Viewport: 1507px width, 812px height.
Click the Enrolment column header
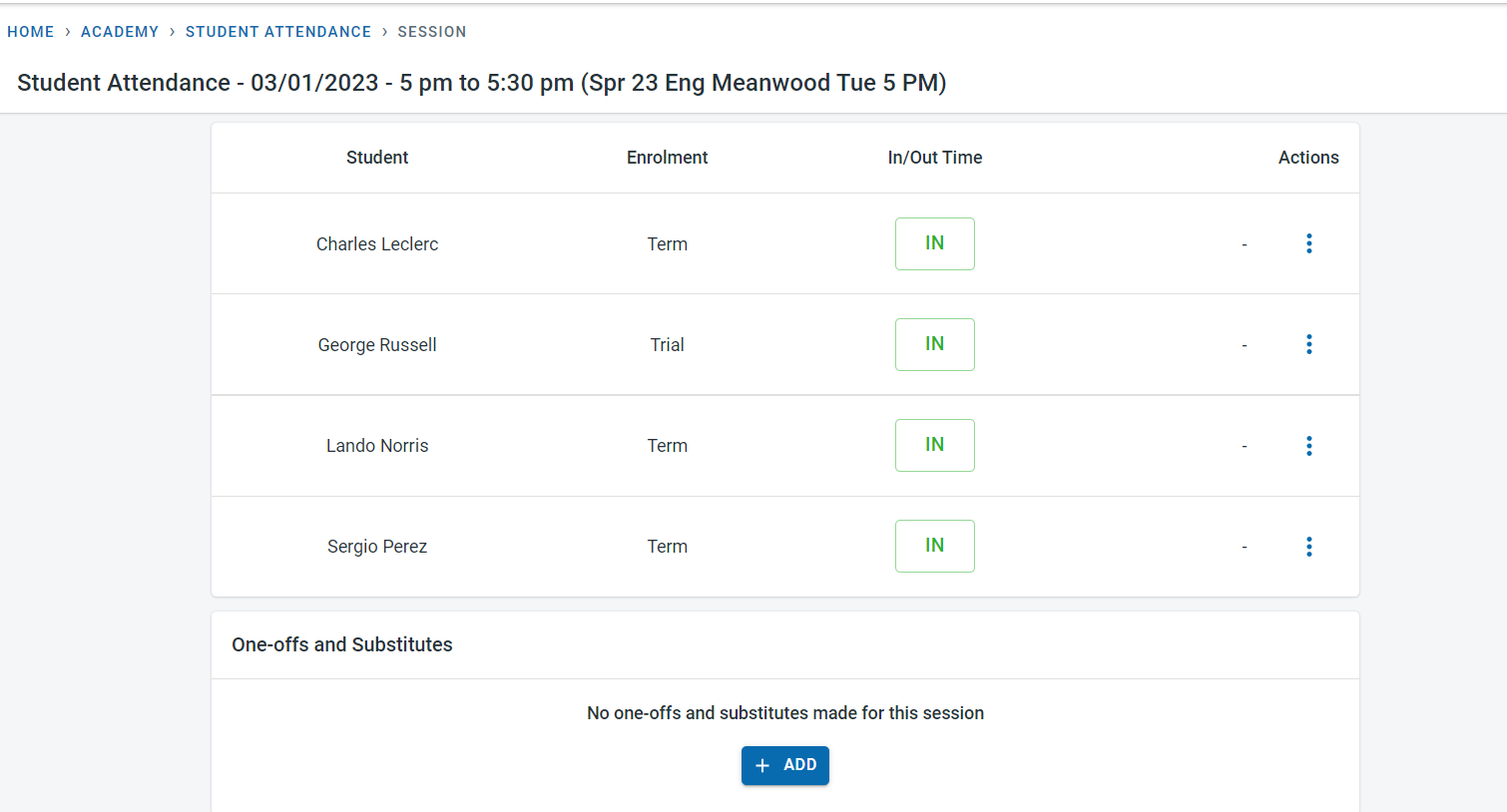(x=667, y=158)
